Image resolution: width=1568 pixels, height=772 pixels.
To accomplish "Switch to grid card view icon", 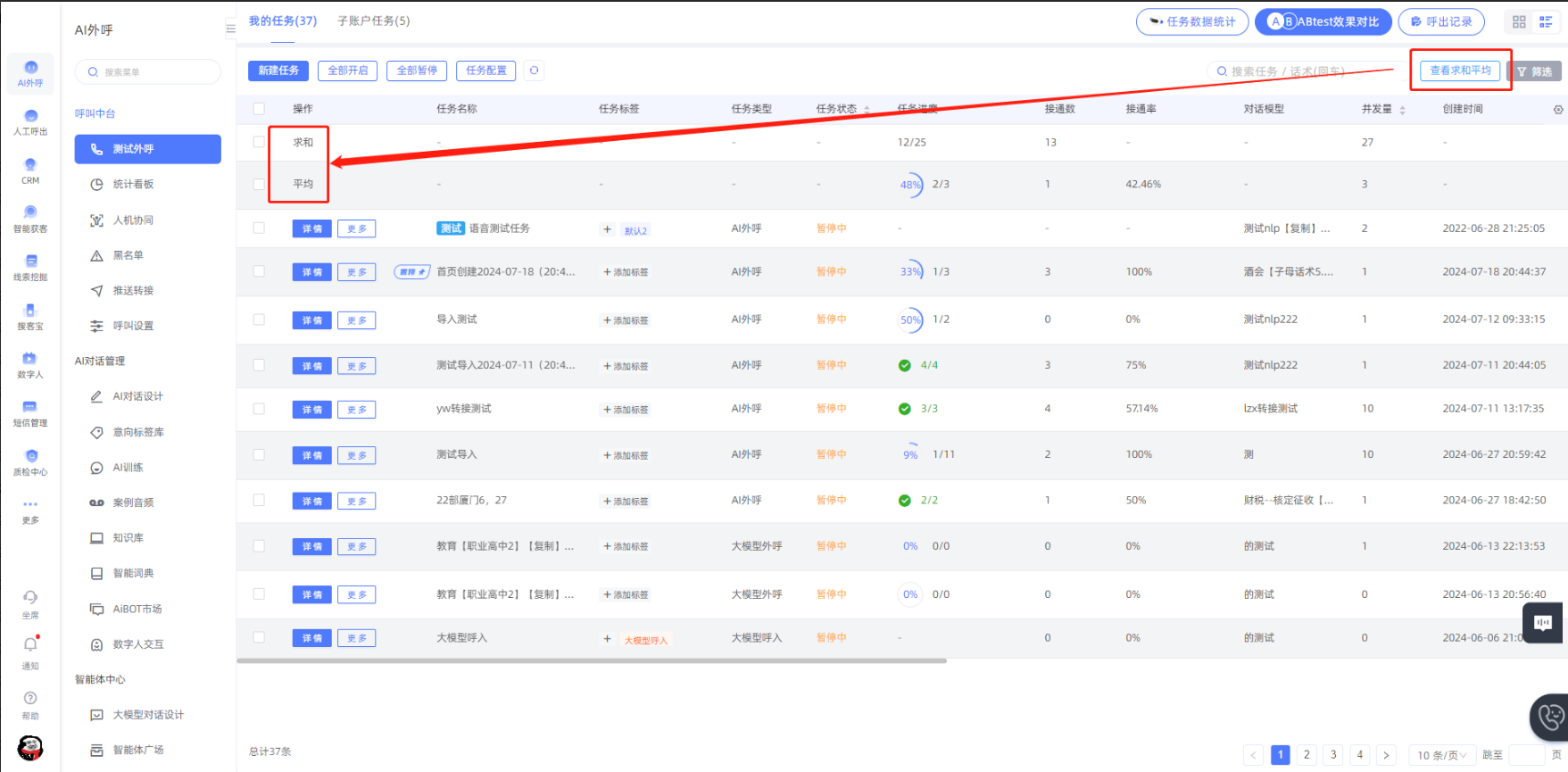I will tap(1519, 21).
